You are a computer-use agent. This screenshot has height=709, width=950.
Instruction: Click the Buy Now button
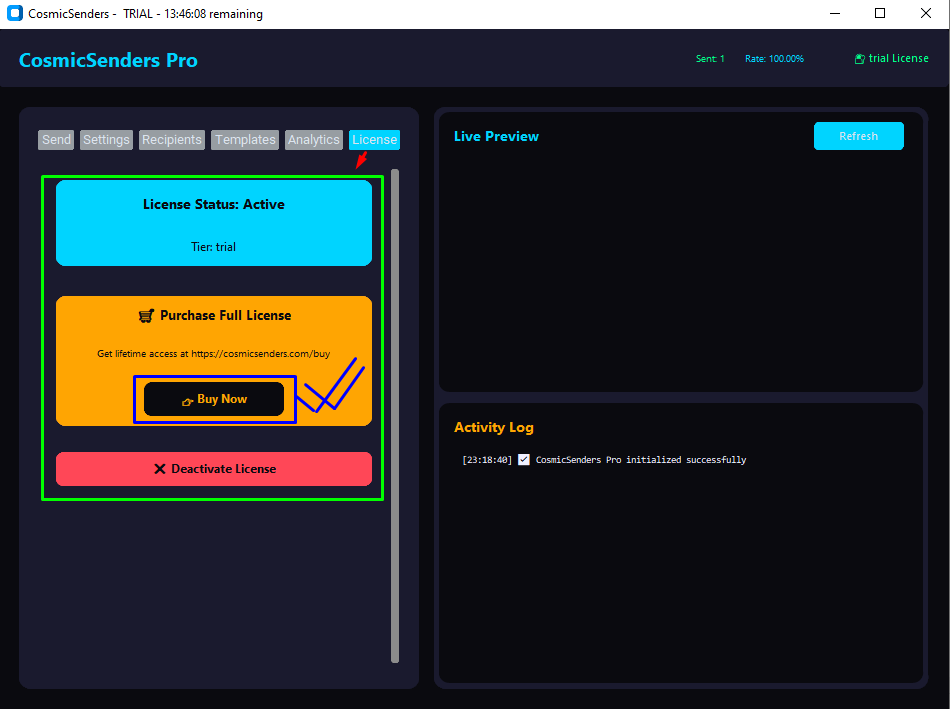click(214, 399)
